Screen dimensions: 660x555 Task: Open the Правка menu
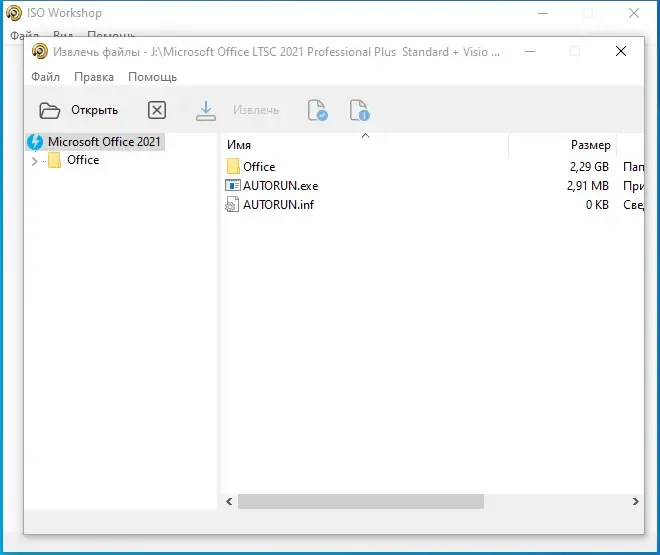click(94, 77)
